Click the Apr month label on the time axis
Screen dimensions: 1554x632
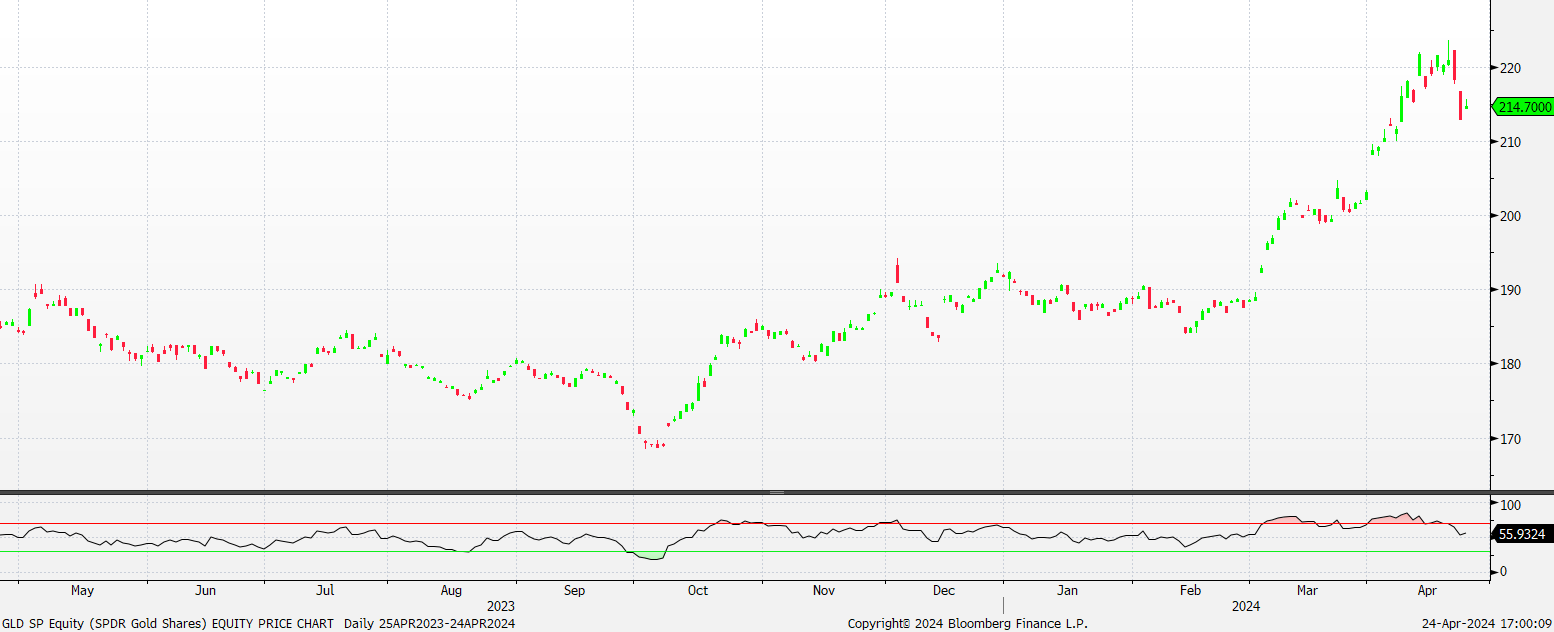(1428, 590)
